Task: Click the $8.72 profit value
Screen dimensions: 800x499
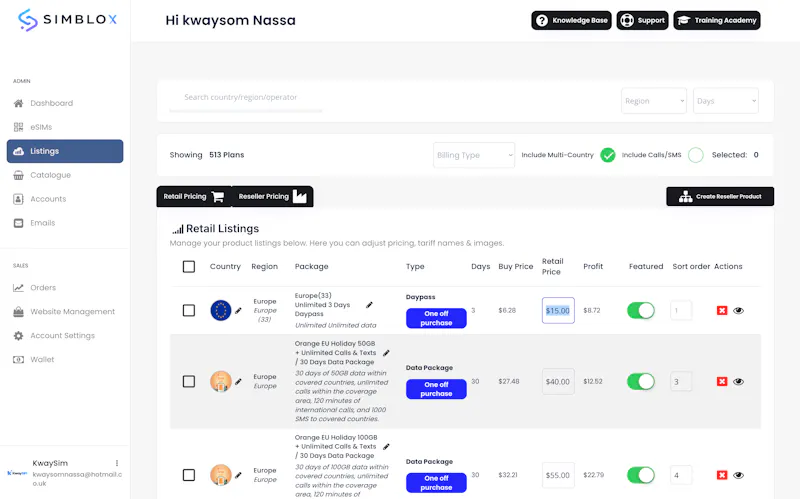Action: (x=592, y=310)
